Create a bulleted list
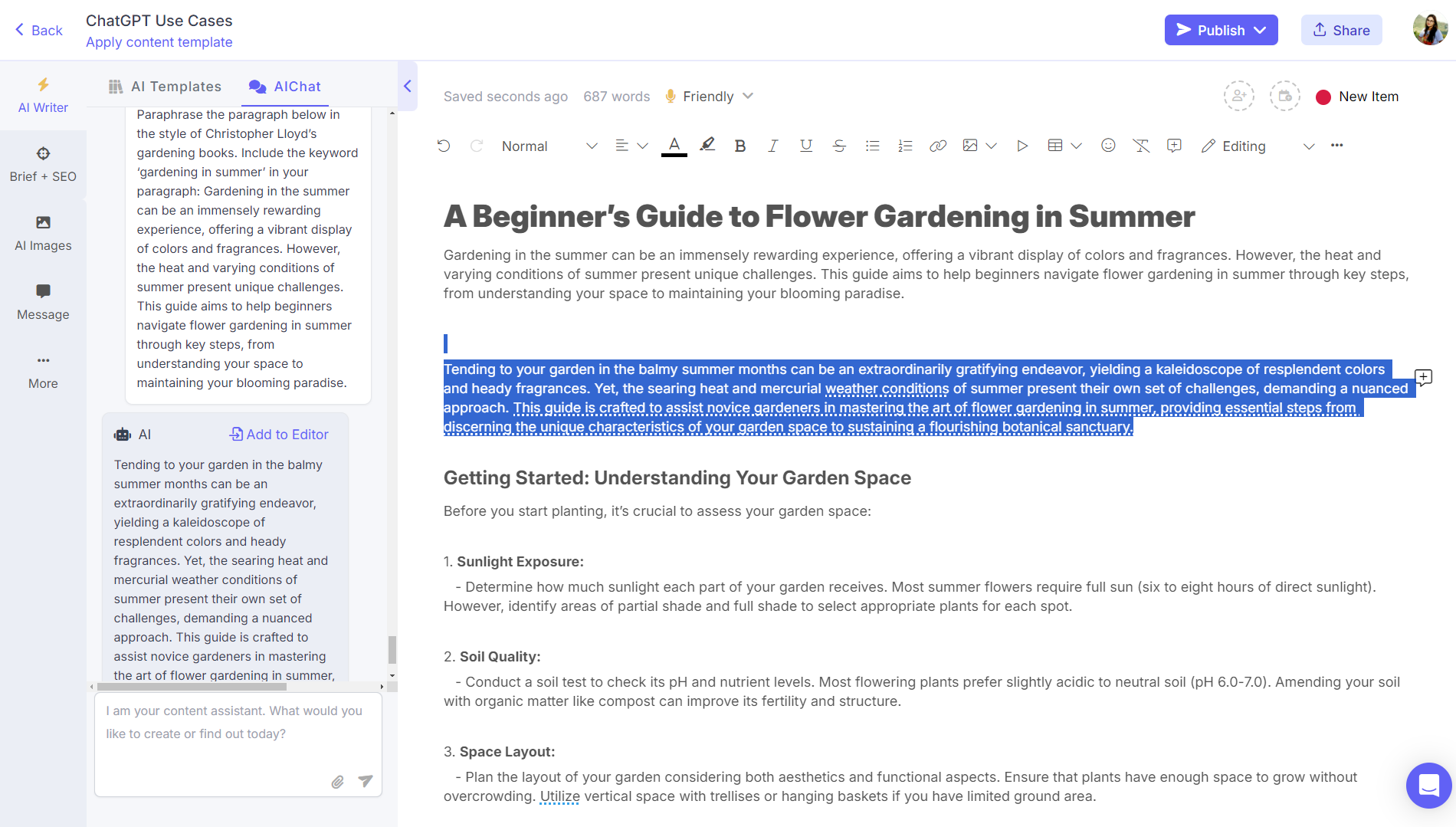The width and height of the screenshot is (1456, 827). (x=872, y=146)
